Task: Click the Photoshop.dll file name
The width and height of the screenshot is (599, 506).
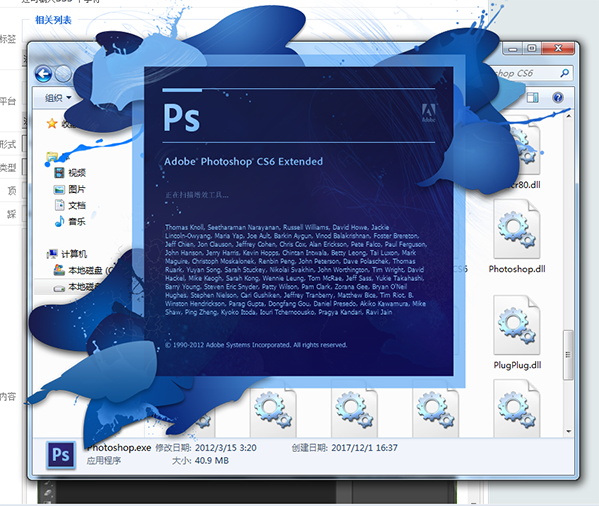Action: point(517,269)
